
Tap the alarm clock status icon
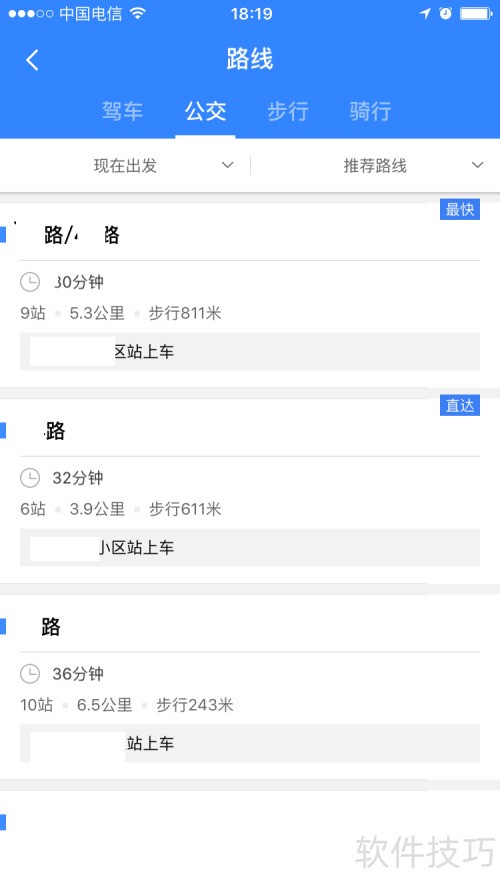[x=446, y=14]
